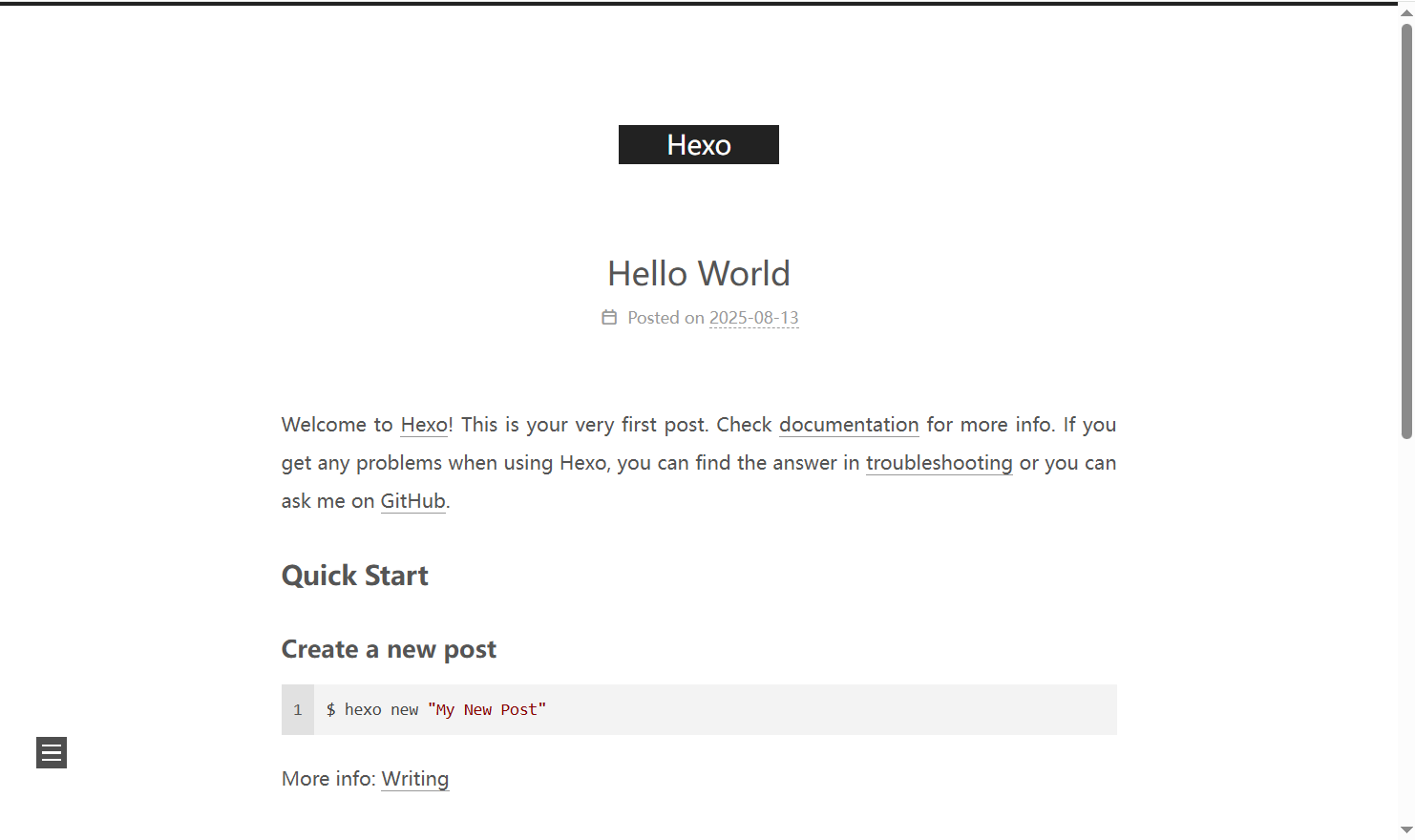Open the sidebar hamburger menu toggle
This screenshot has width=1415, height=840.
52,752
